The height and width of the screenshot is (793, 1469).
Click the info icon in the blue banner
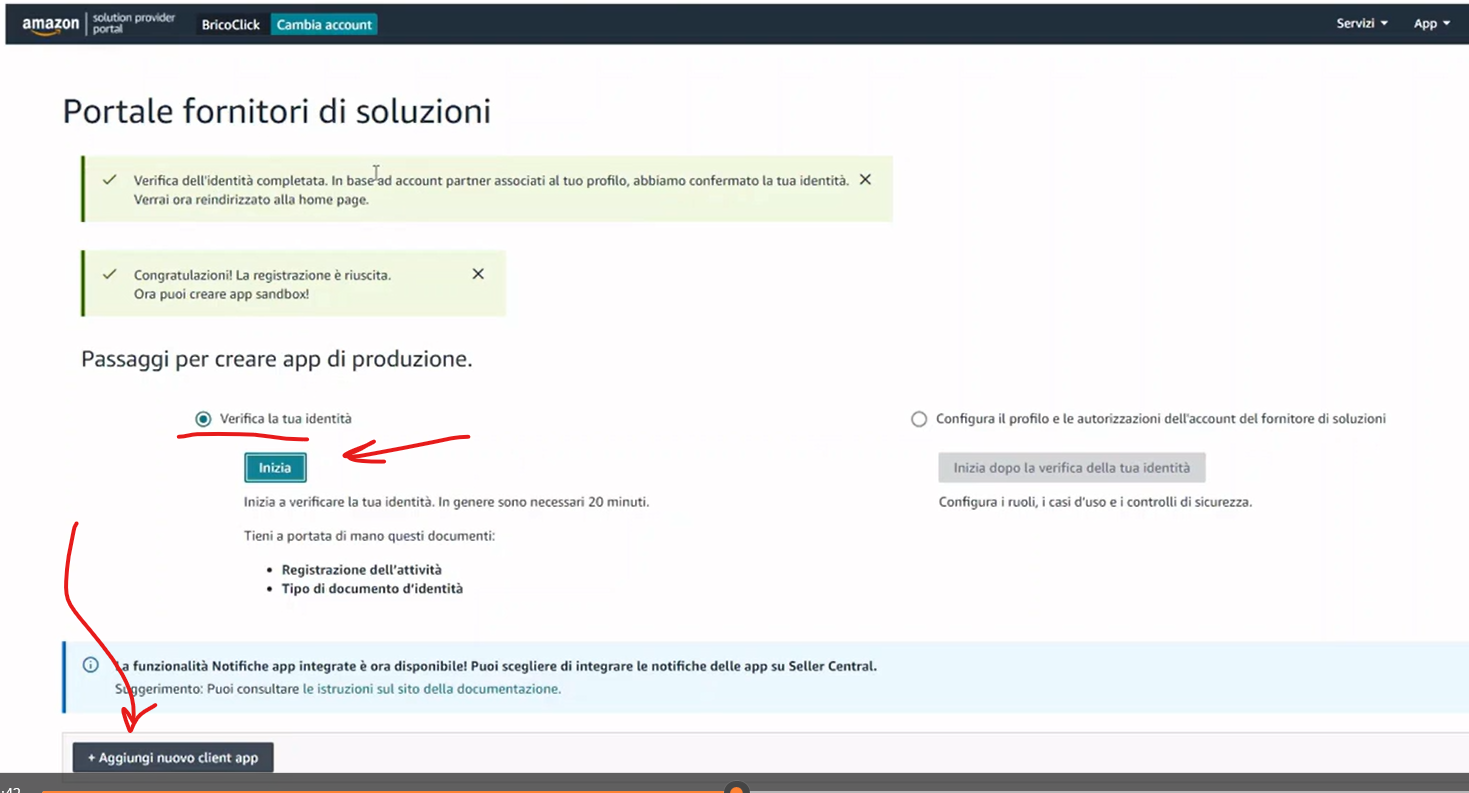pyautogui.click(x=91, y=665)
